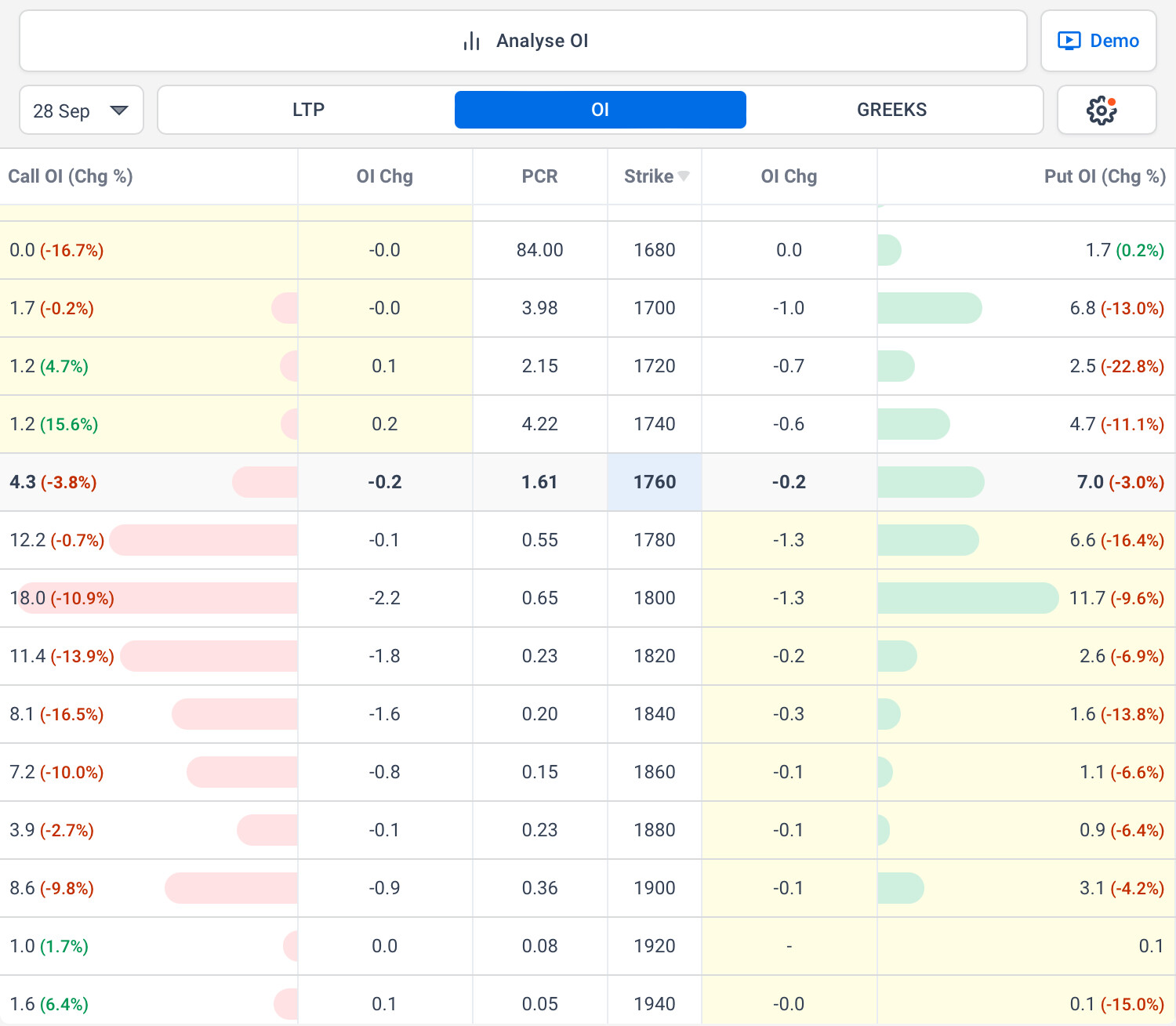This screenshot has width=1176, height=1026.
Task: Click the Call OI (Chg %) column header
Action: [x=71, y=176]
